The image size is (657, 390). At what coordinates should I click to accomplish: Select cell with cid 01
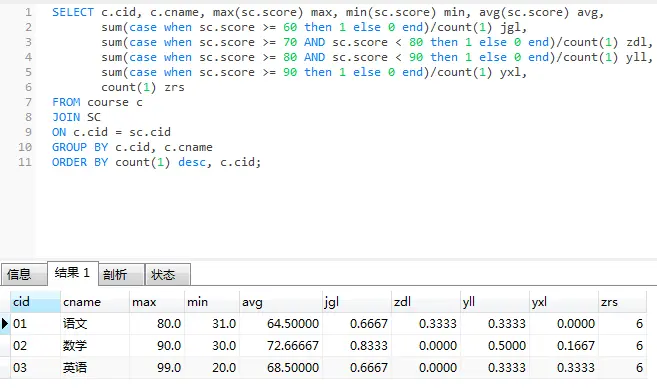pyautogui.click(x=35, y=323)
